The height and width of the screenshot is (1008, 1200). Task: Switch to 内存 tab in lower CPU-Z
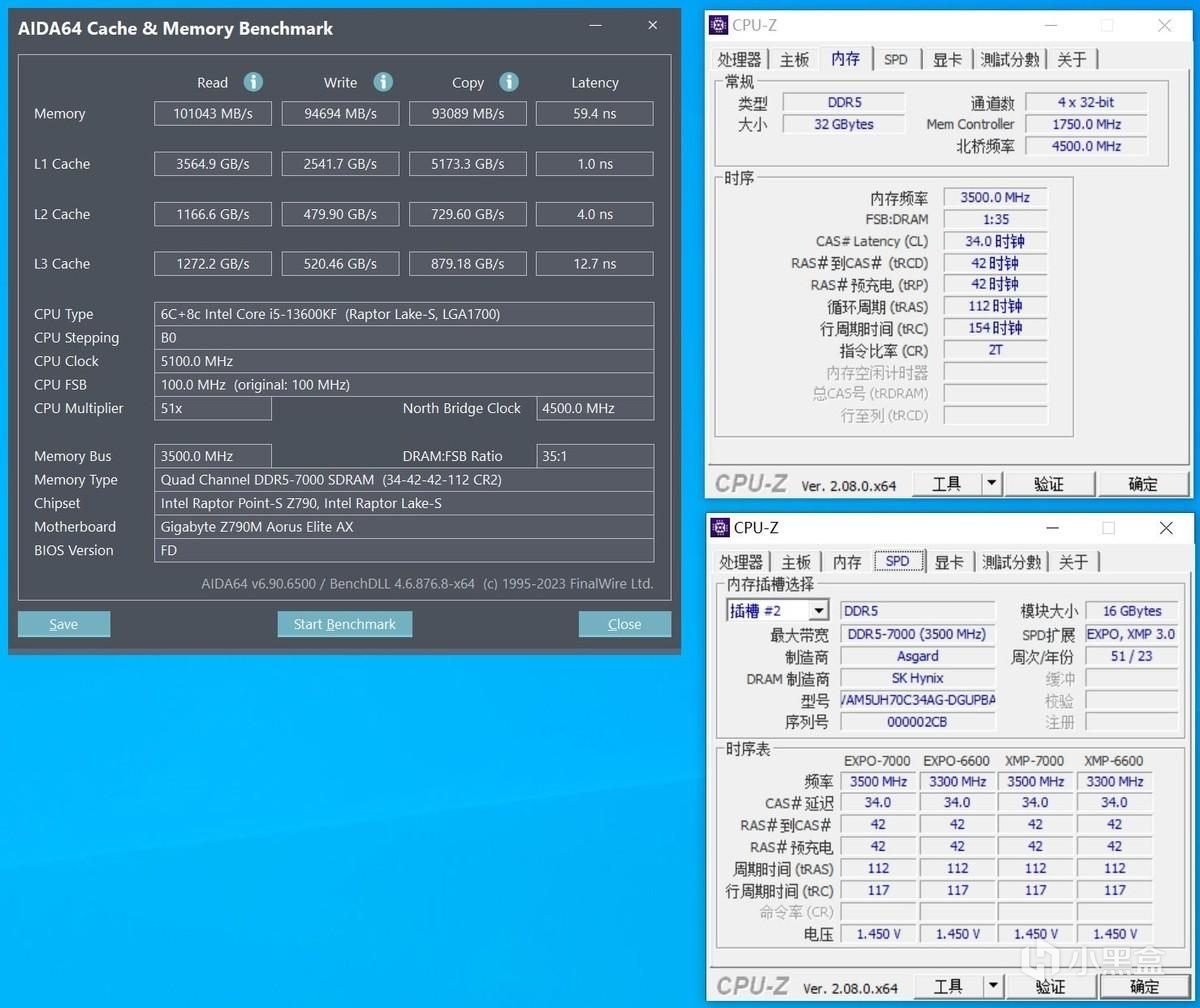847,562
